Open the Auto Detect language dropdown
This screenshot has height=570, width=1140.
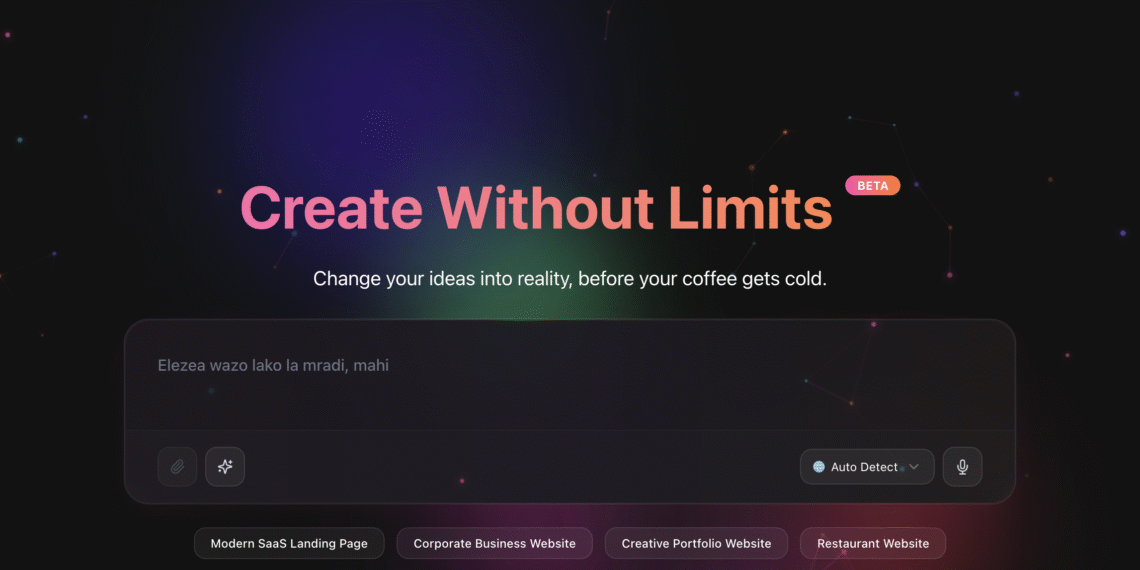[x=867, y=467]
